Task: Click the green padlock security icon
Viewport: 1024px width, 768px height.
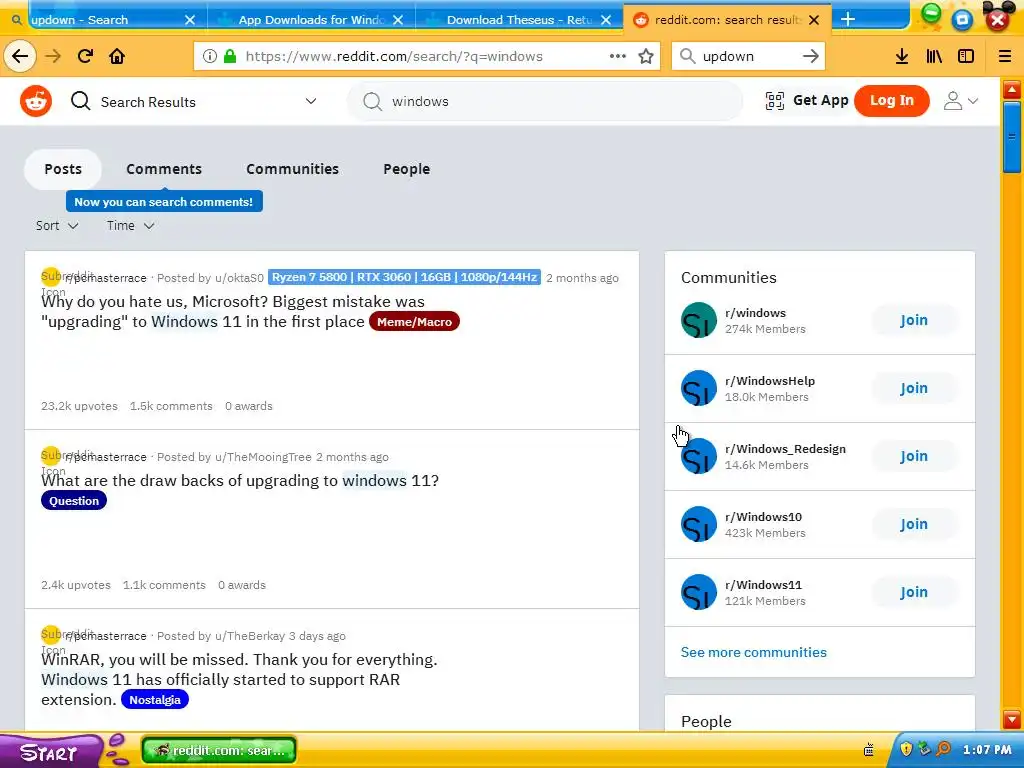Action: click(230, 56)
